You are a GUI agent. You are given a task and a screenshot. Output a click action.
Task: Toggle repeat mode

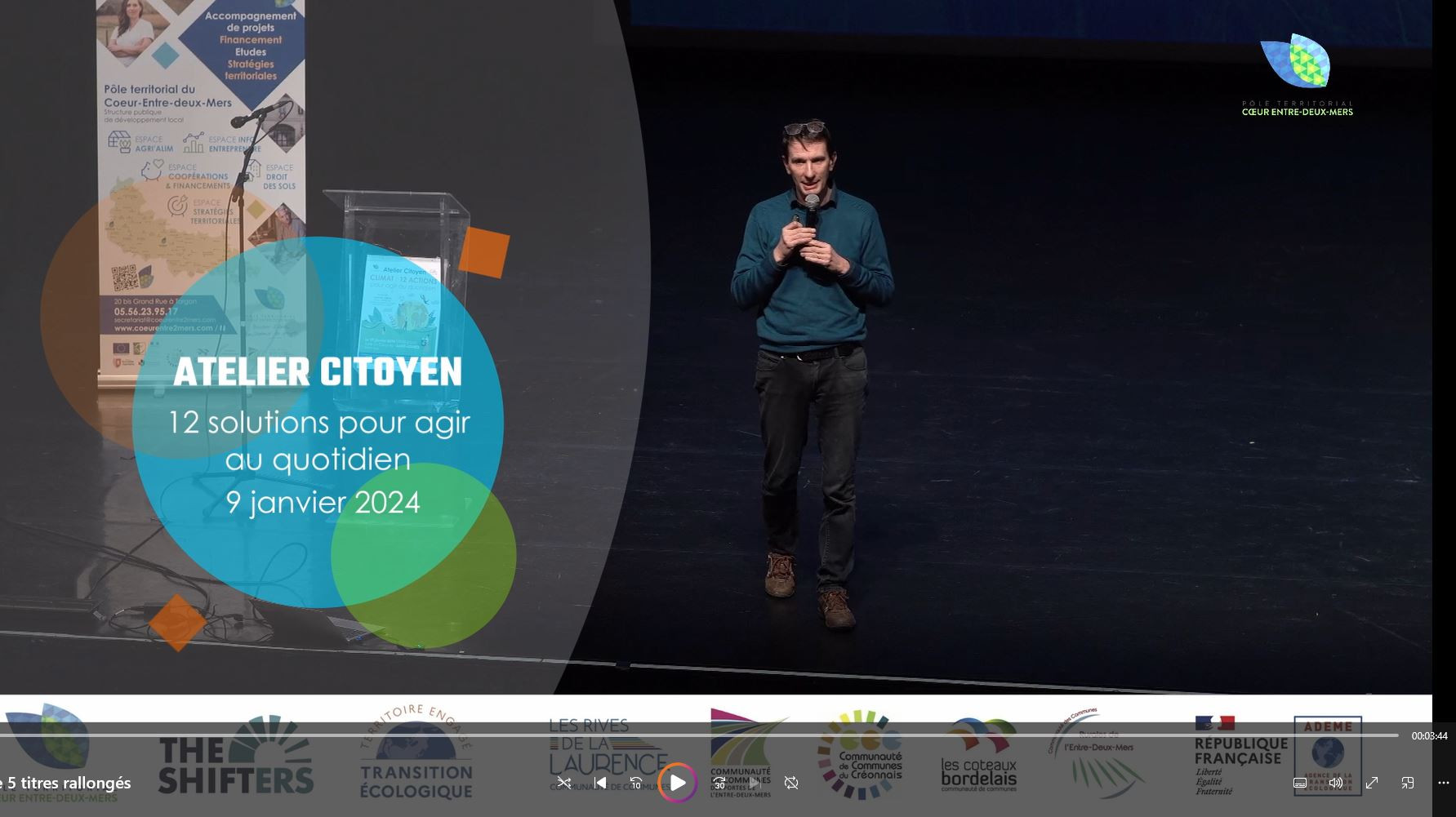[x=791, y=783]
